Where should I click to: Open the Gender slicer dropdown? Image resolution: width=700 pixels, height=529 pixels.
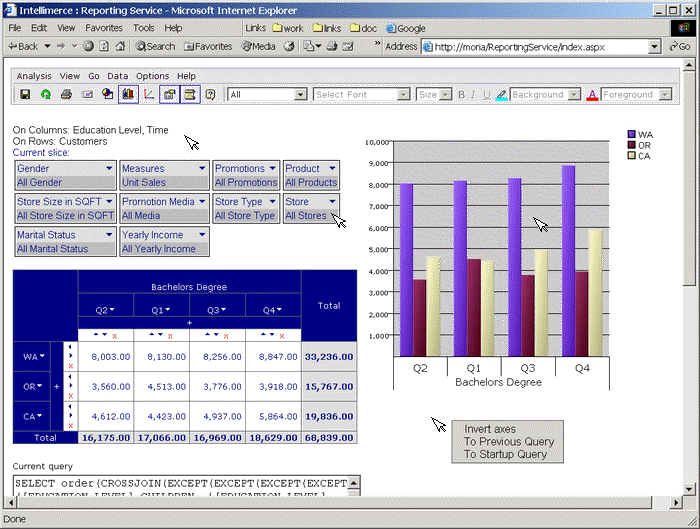pos(109,168)
